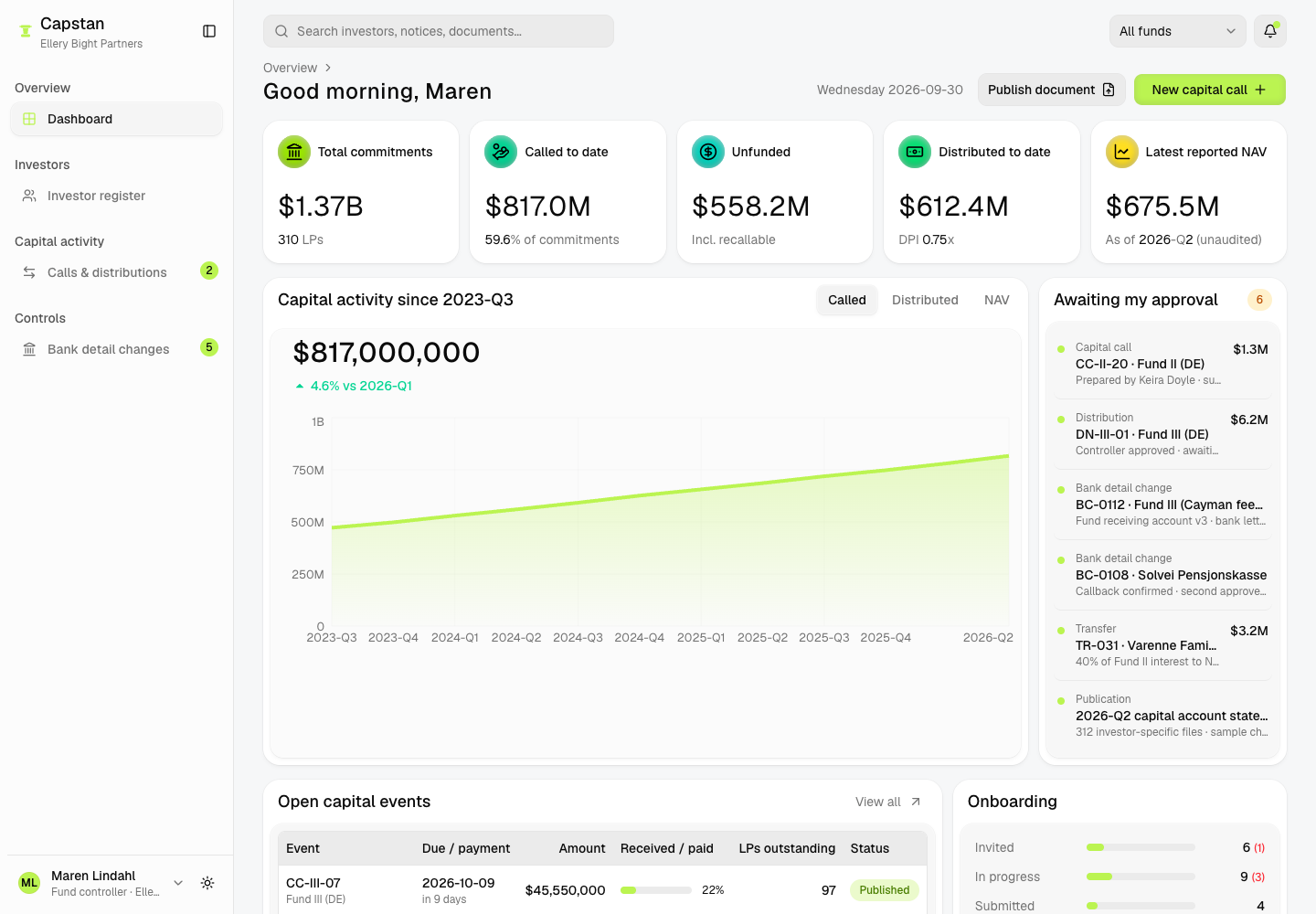Click Maren Lindahl's ML avatar
This screenshot has height=914, width=1316.
[x=29, y=883]
